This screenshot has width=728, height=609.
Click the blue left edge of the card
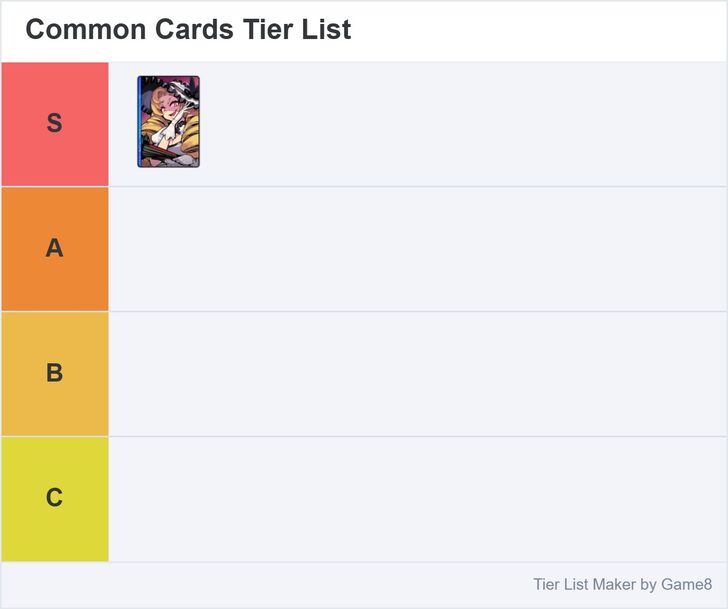(140, 121)
